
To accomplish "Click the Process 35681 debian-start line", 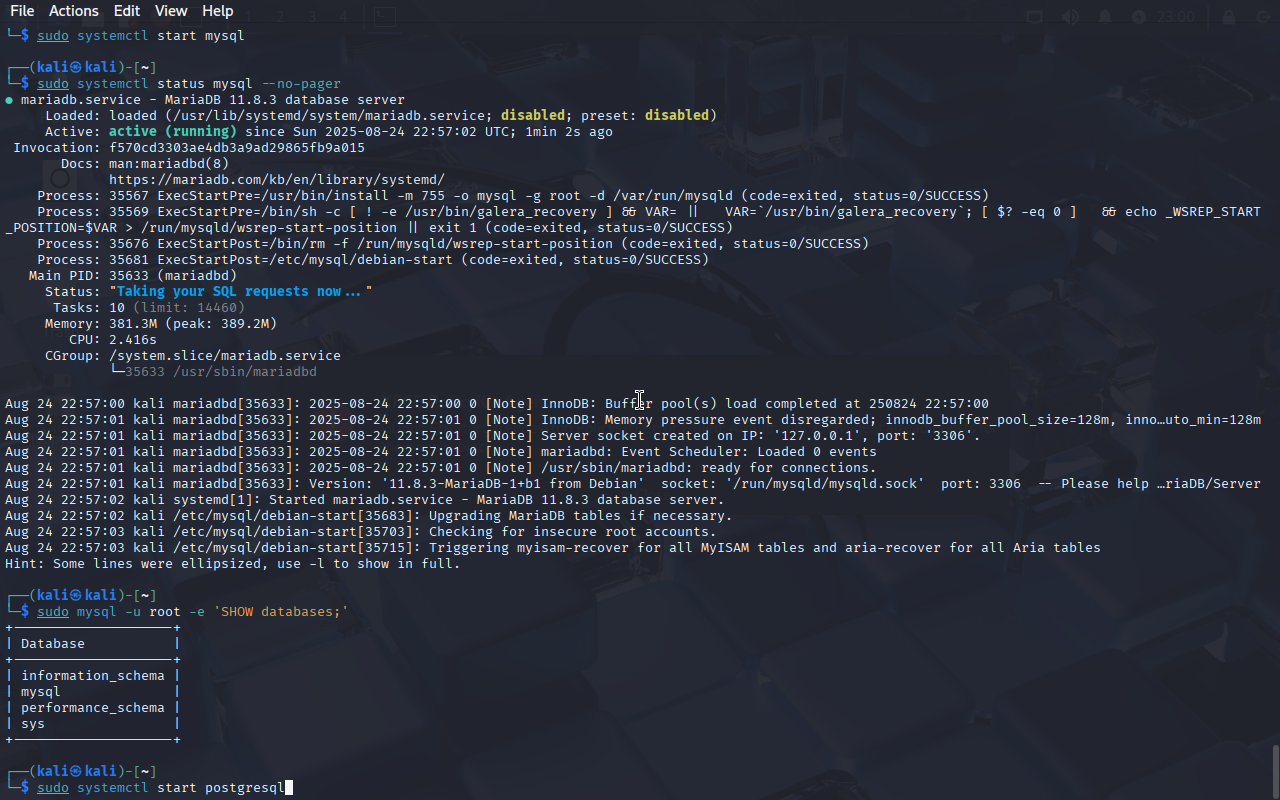I will point(373,260).
